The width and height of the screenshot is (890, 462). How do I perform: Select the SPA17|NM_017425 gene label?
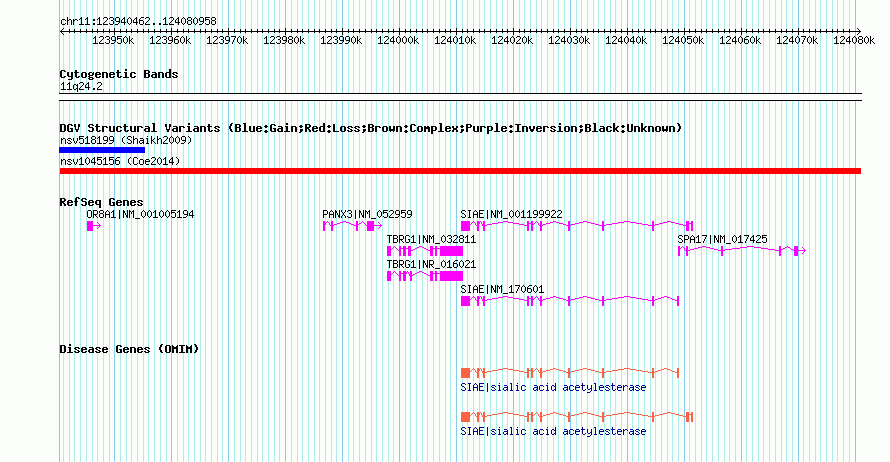(x=723, y=240)
